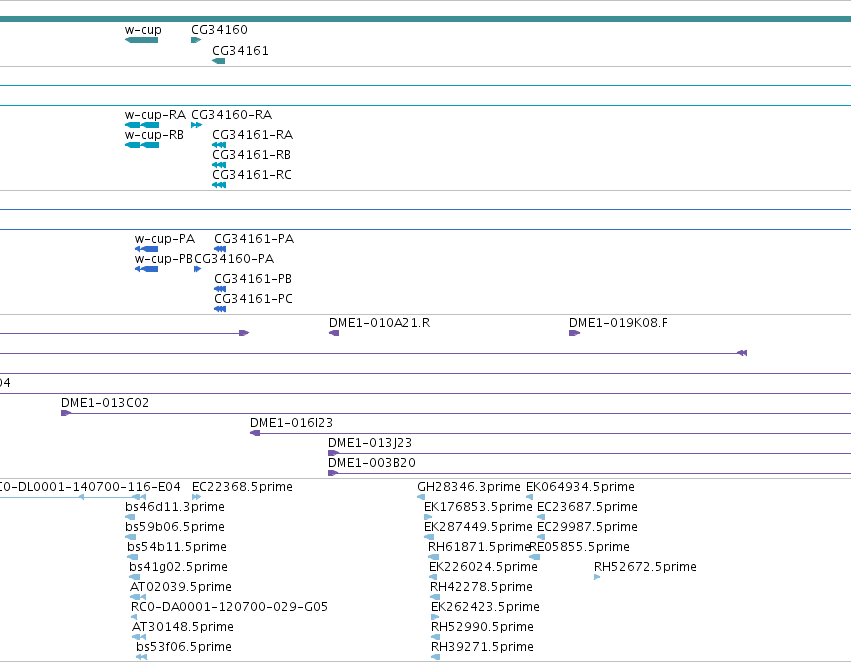Click the EK226024.5prime EST label

[x=483, y=567]
